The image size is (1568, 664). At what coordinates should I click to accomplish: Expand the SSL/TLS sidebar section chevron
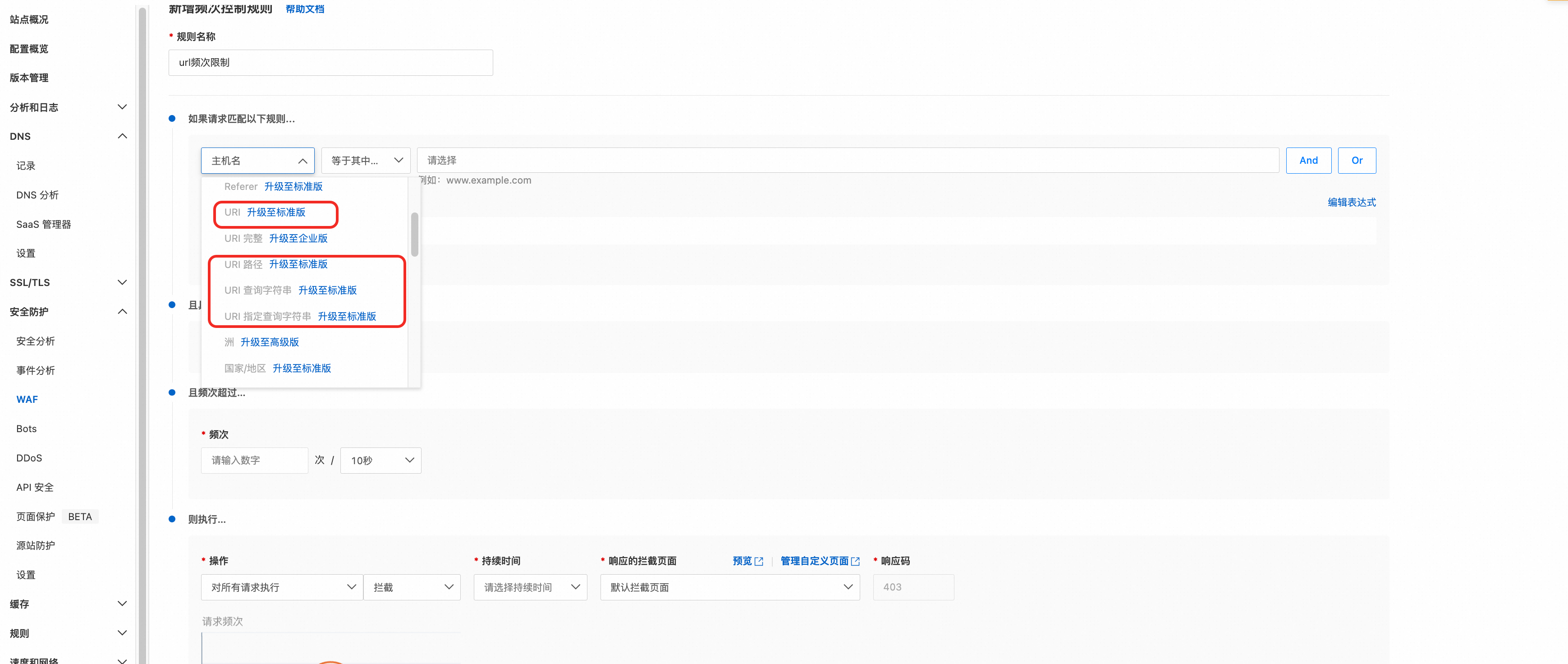pos(122,282)
